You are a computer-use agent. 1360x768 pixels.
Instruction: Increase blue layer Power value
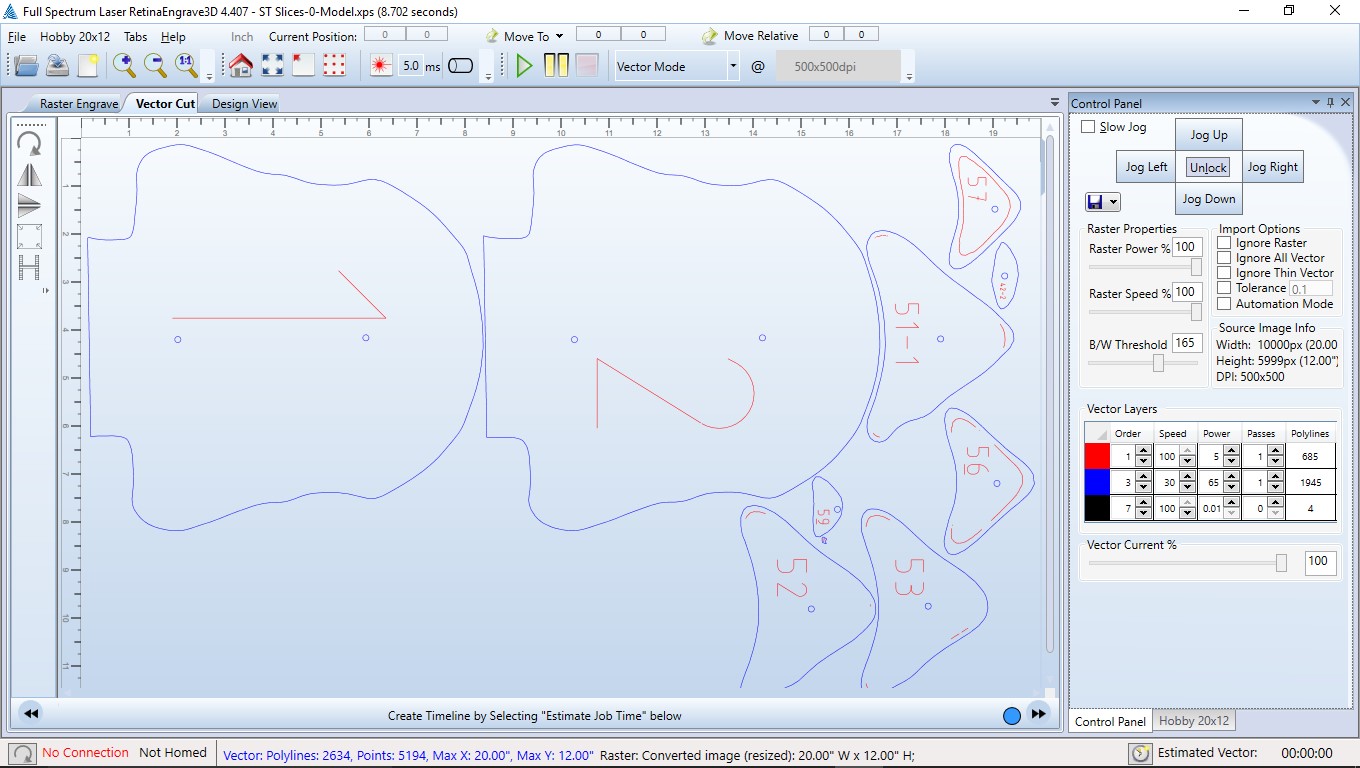[1232, 476]
